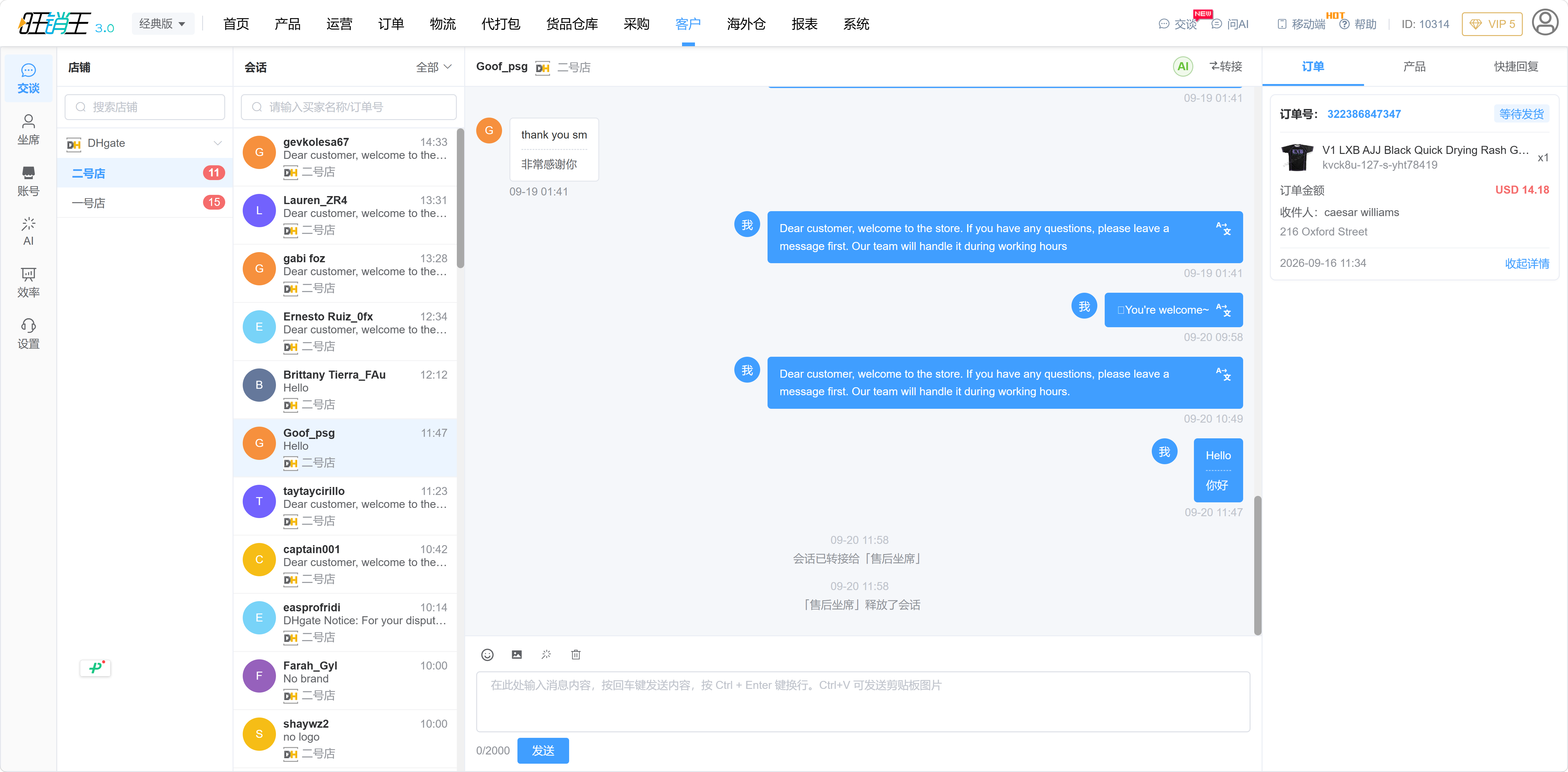The height and width of the screenshot is (772, 1568).
Task: Select the 订单 tab in right panel
Action: [1313, 66]
